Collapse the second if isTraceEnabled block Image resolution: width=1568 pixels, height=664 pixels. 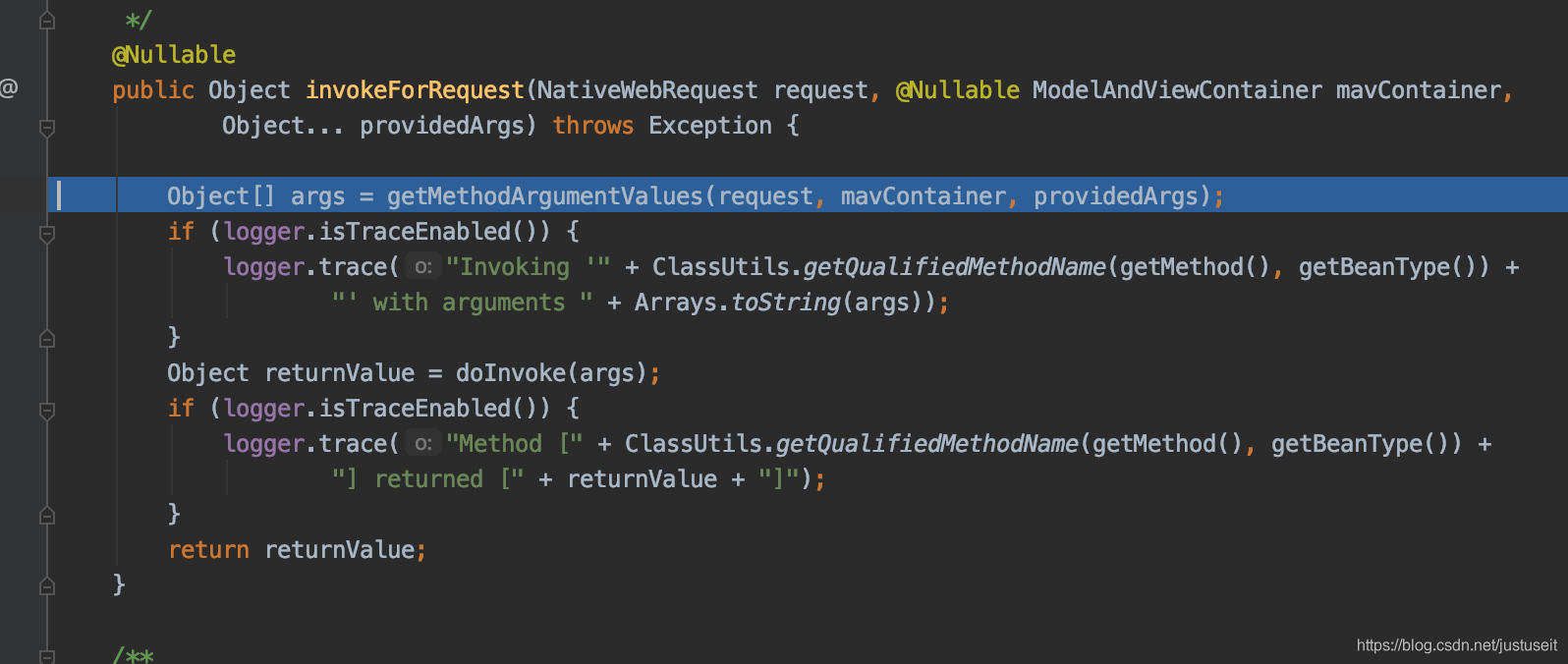[x=47, y=411]
